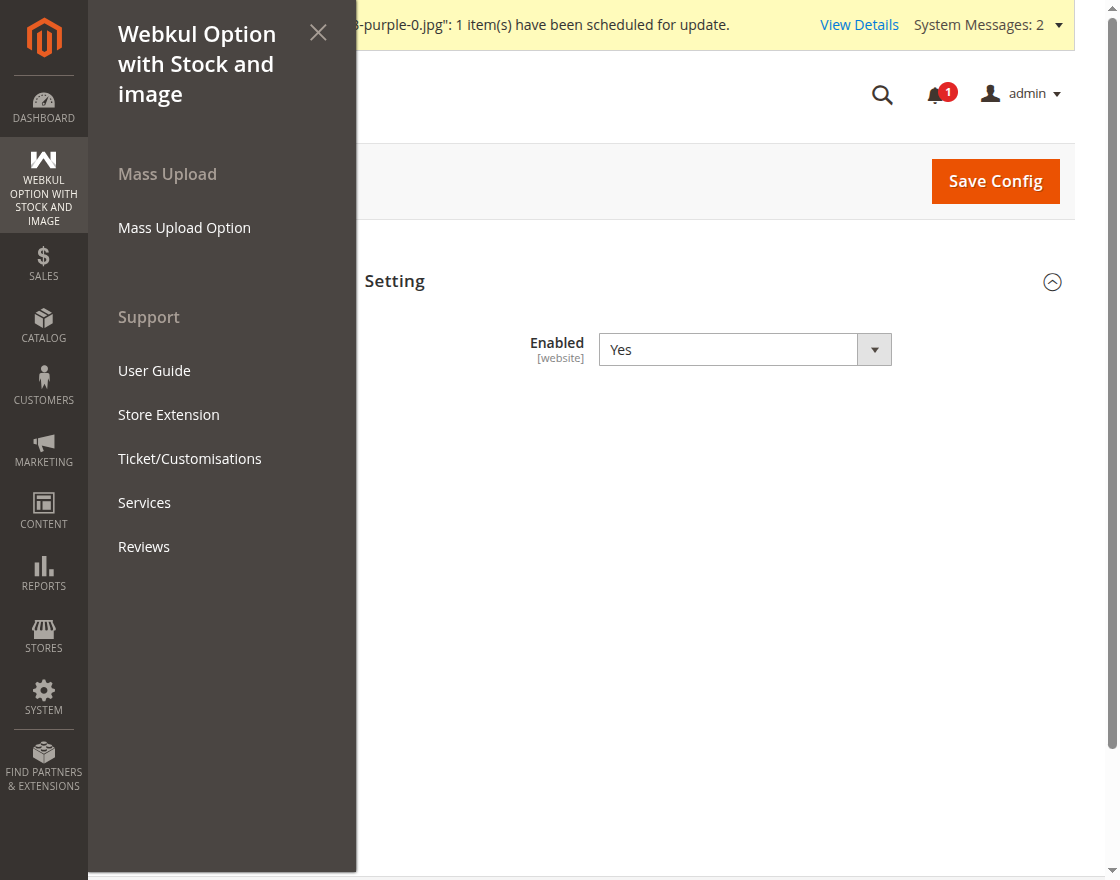Click the View Details link
The width and height of the screenshot is (1120, 880).
[x=859, y=25]
